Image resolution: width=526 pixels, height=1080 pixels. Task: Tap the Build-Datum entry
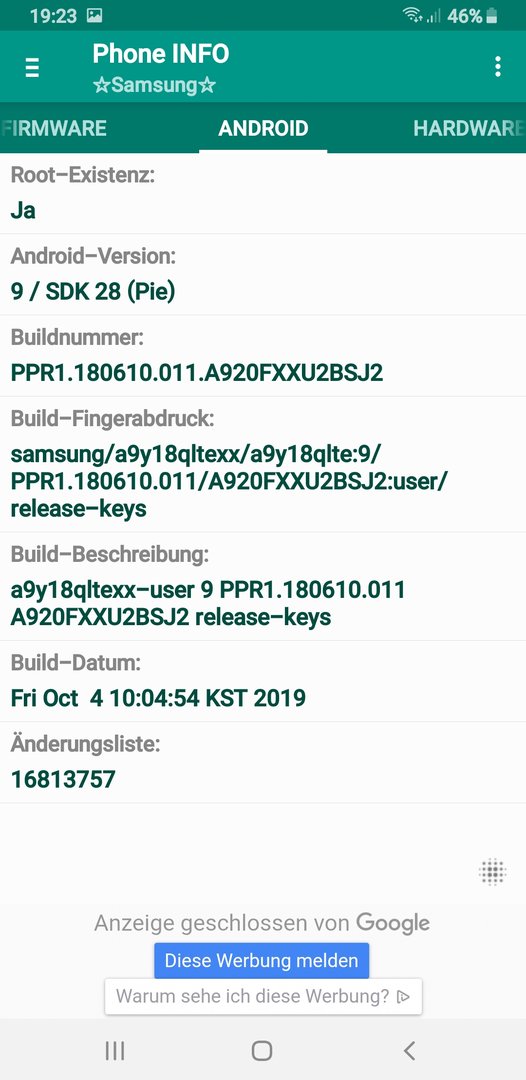coord(263,681)
